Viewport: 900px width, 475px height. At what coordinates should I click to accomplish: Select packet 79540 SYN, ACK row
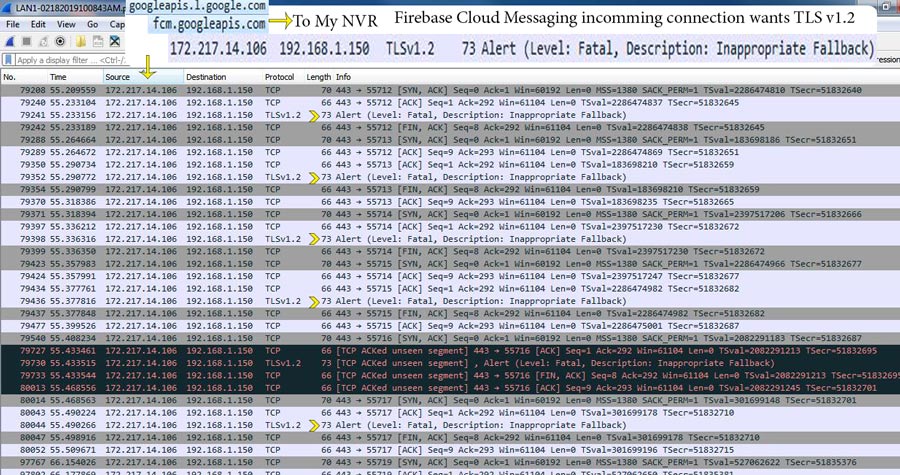coord(450,338)
